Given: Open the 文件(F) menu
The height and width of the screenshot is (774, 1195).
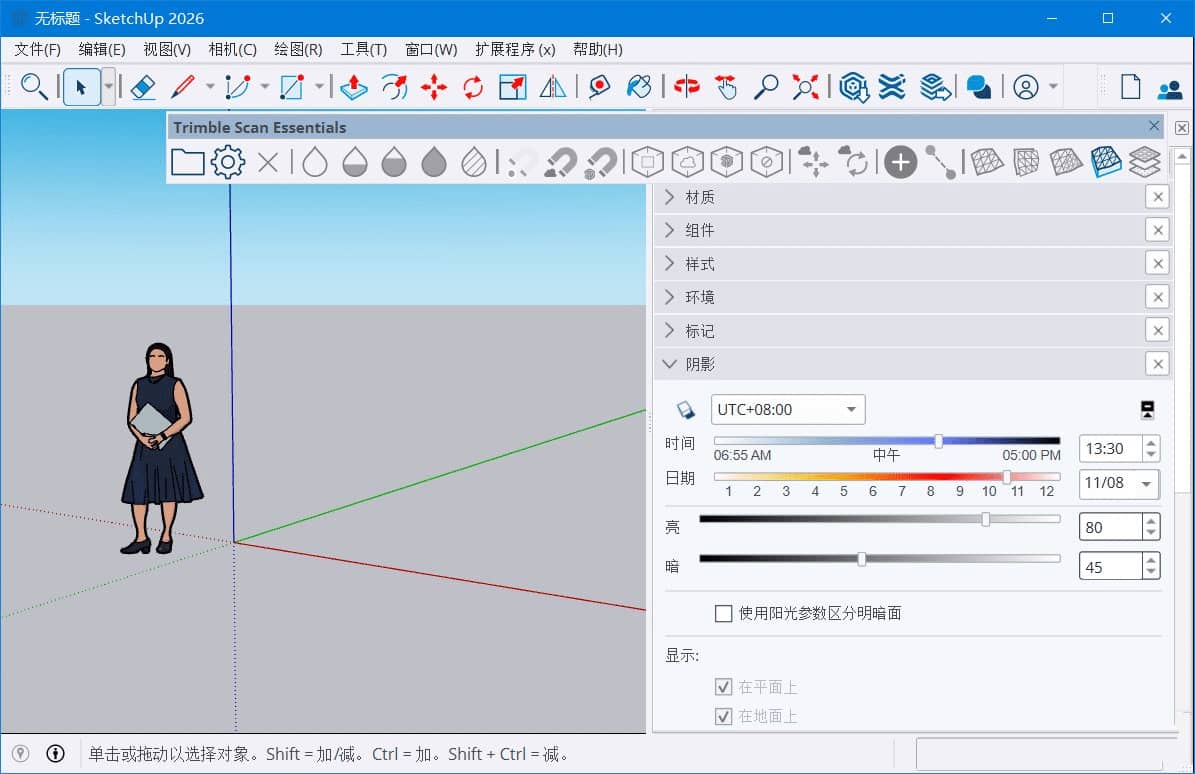Looking at the screenshot, I should (37, 50).
